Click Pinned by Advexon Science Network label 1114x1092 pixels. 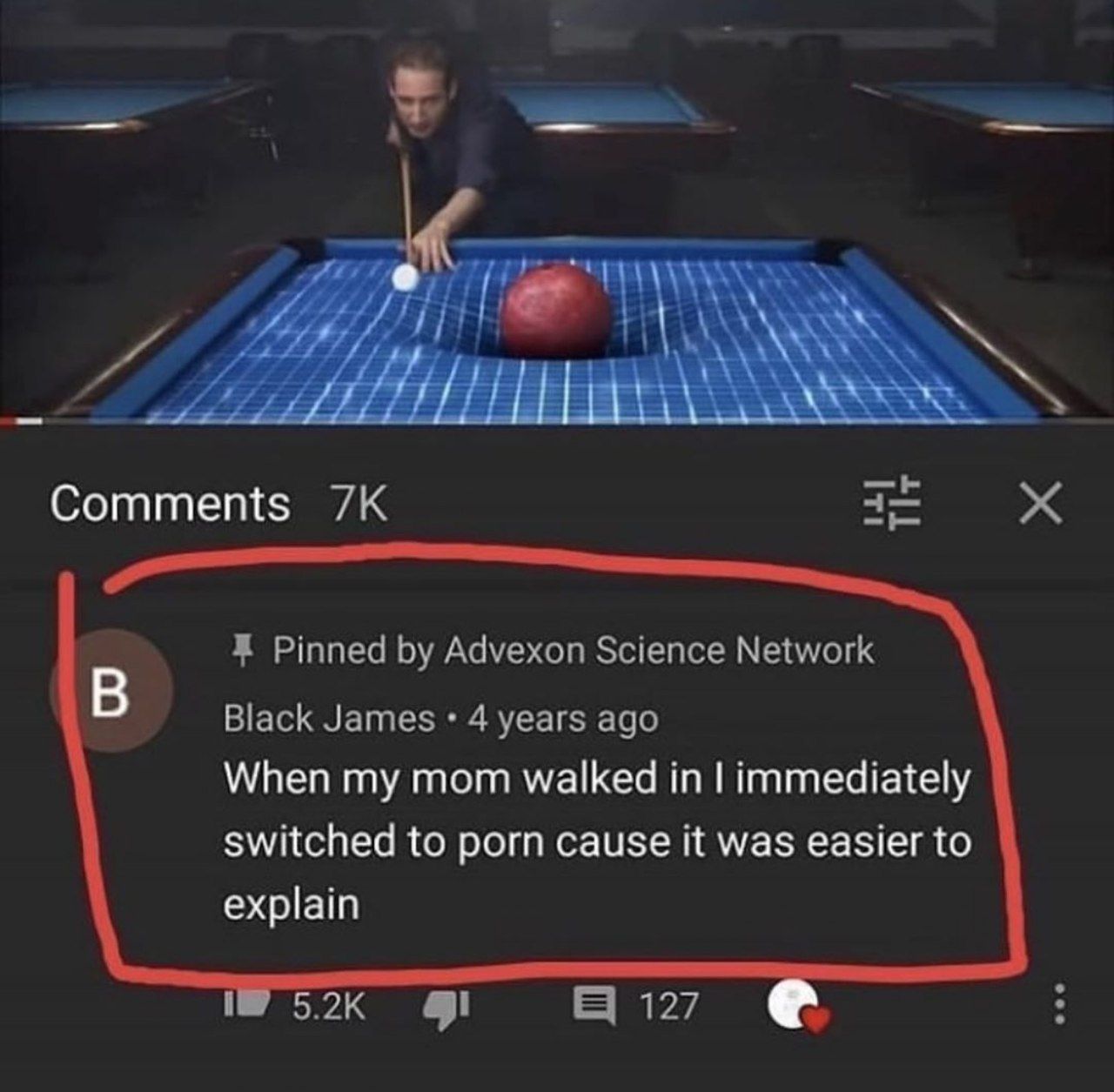click(x=574, y=649)
